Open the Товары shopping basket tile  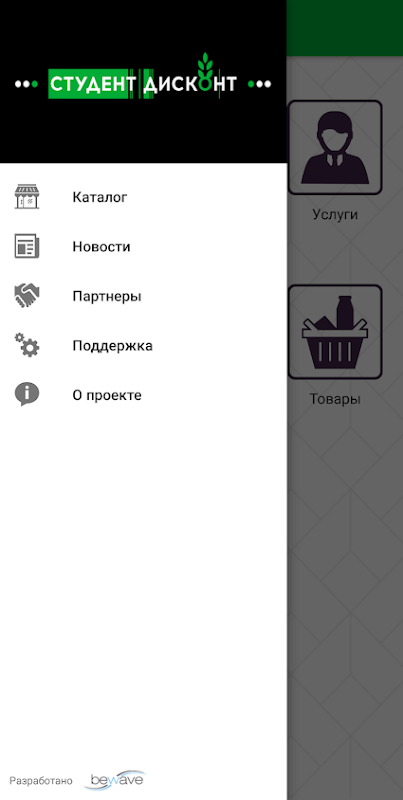(x=335, y=332)
